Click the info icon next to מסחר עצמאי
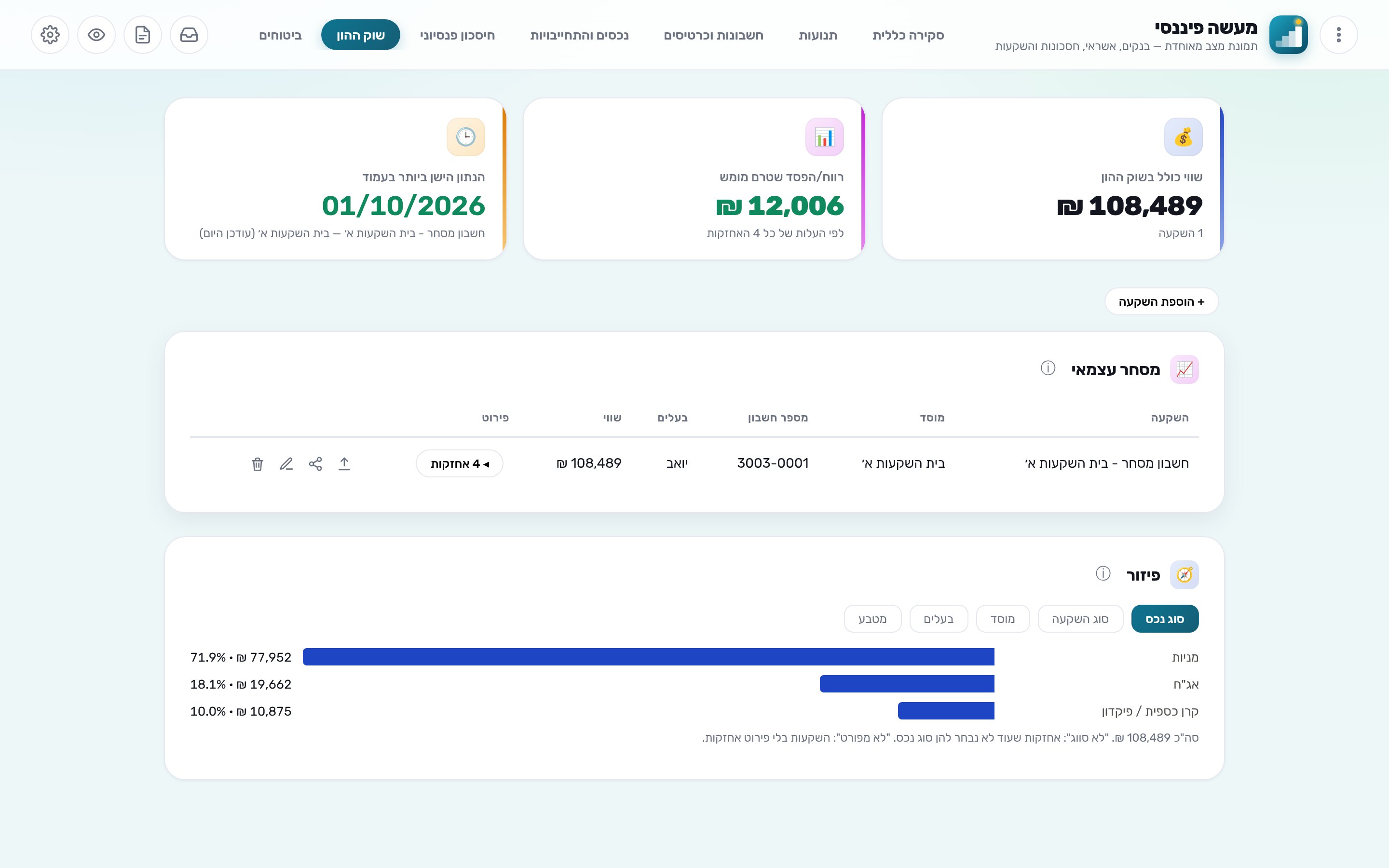1389x868 pixels. click(1048, 368)
